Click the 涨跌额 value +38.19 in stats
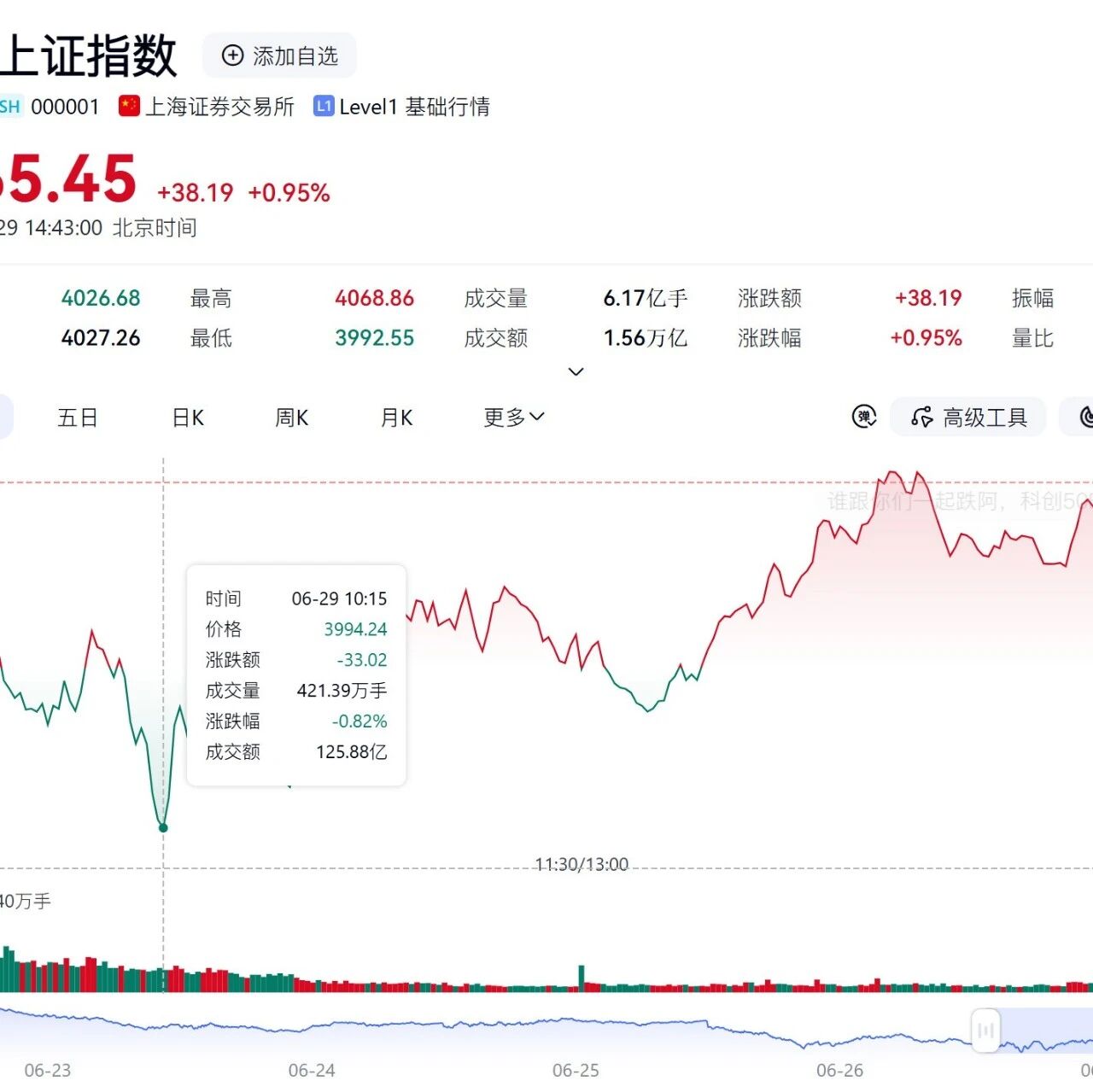The height and width of the screenshot is (1092, 1093). click(x=928, y=298)
